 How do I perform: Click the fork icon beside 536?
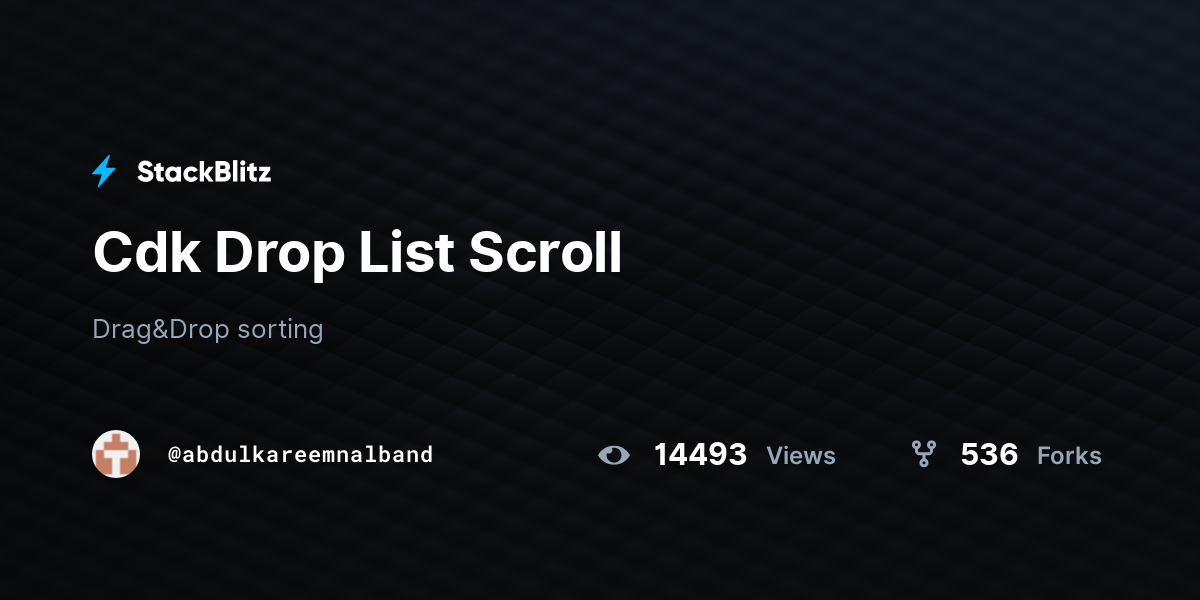[924, 455]
